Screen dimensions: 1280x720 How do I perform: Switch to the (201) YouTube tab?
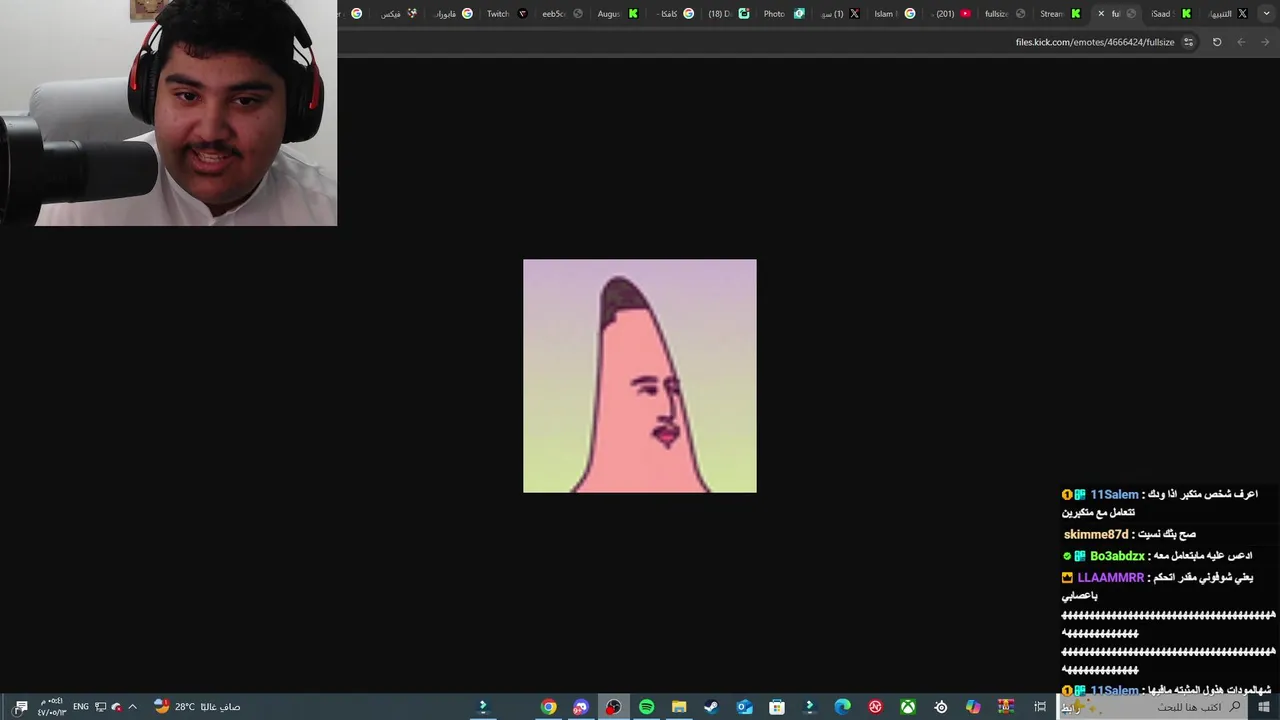click(950, 13)
